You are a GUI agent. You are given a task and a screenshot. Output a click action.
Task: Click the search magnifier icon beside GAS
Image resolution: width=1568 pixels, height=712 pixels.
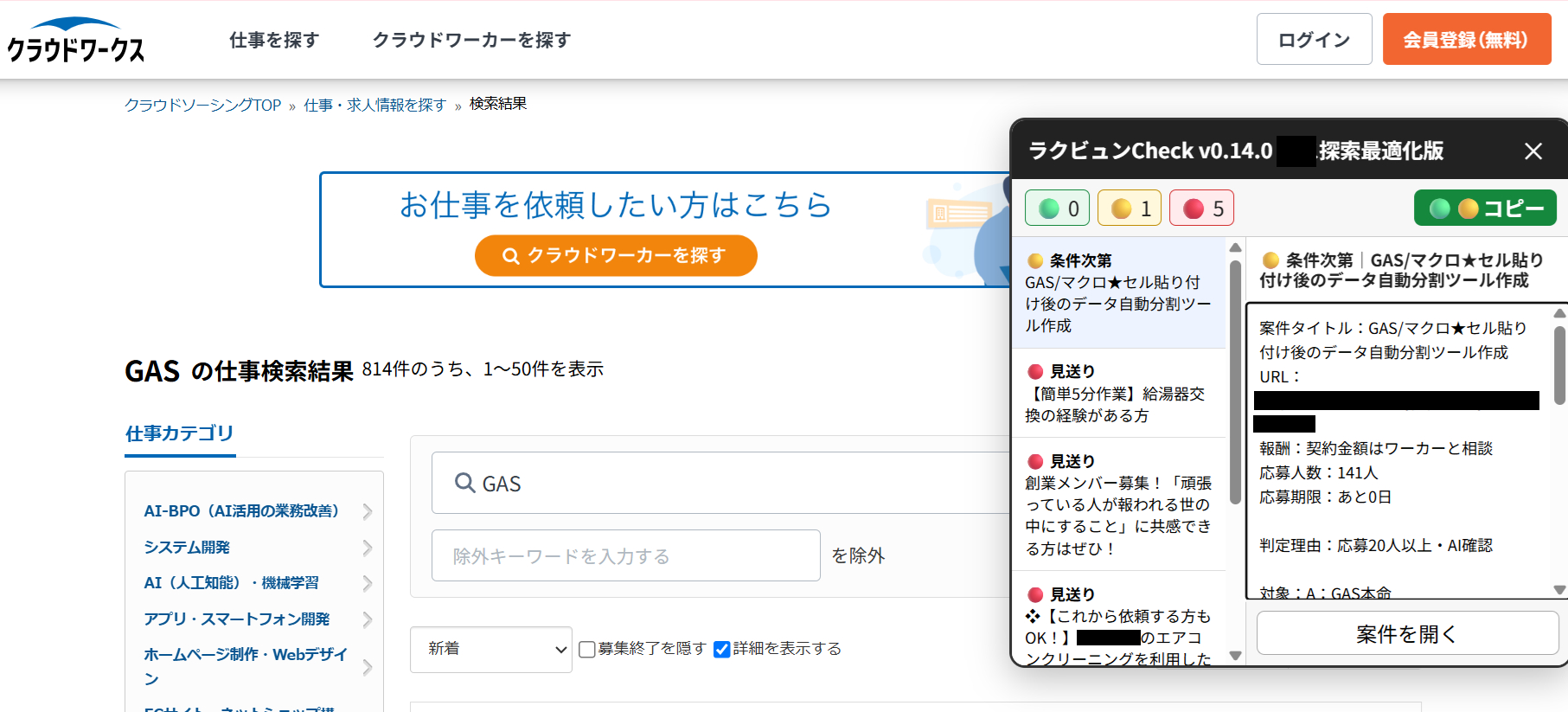click(x=465, y=483)
